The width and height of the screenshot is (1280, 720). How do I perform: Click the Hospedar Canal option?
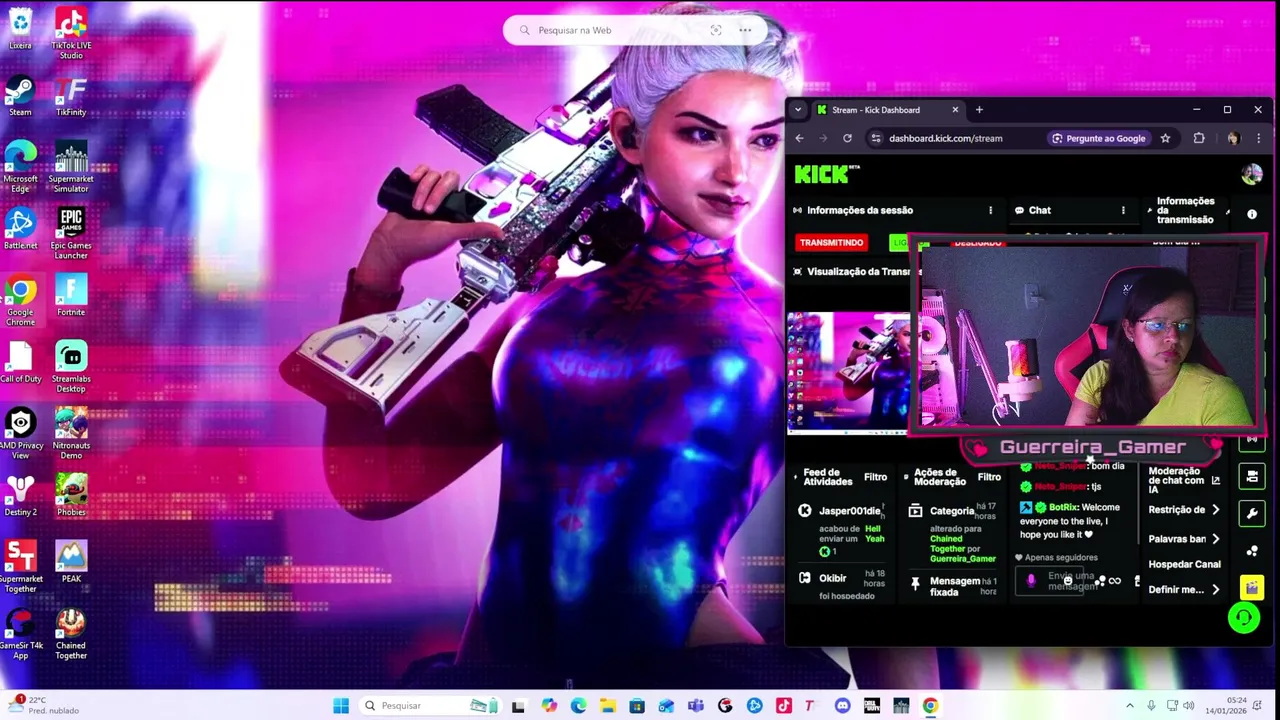[x=1184, y=564]
